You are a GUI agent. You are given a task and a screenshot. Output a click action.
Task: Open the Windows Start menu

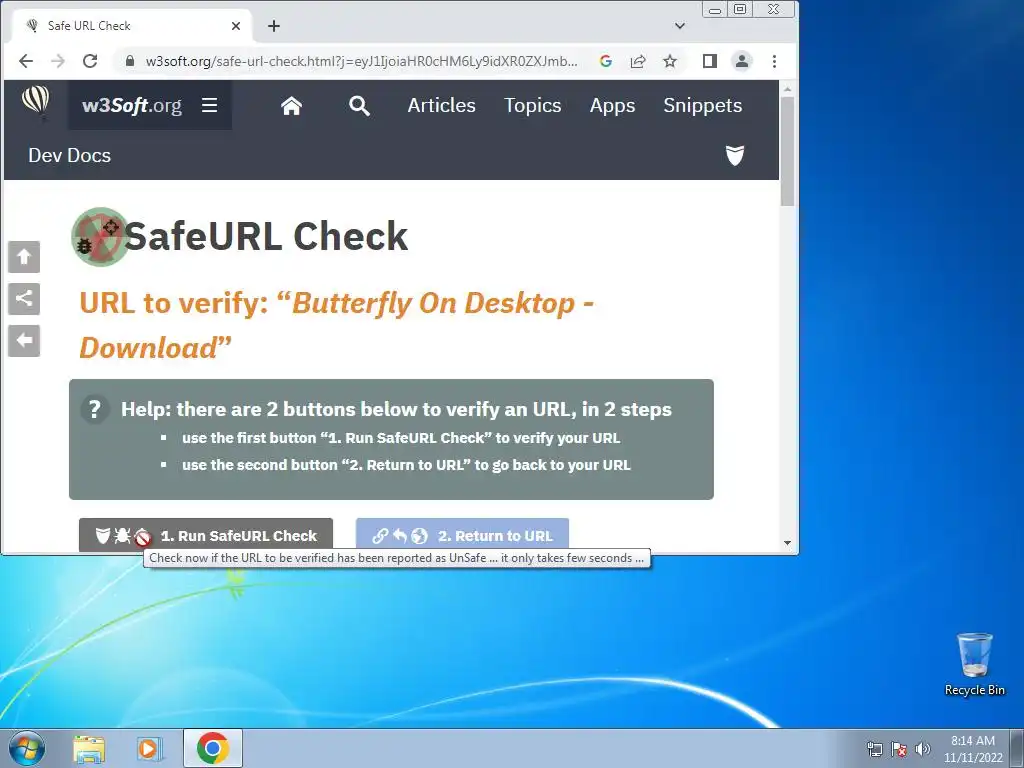(27, 748)
